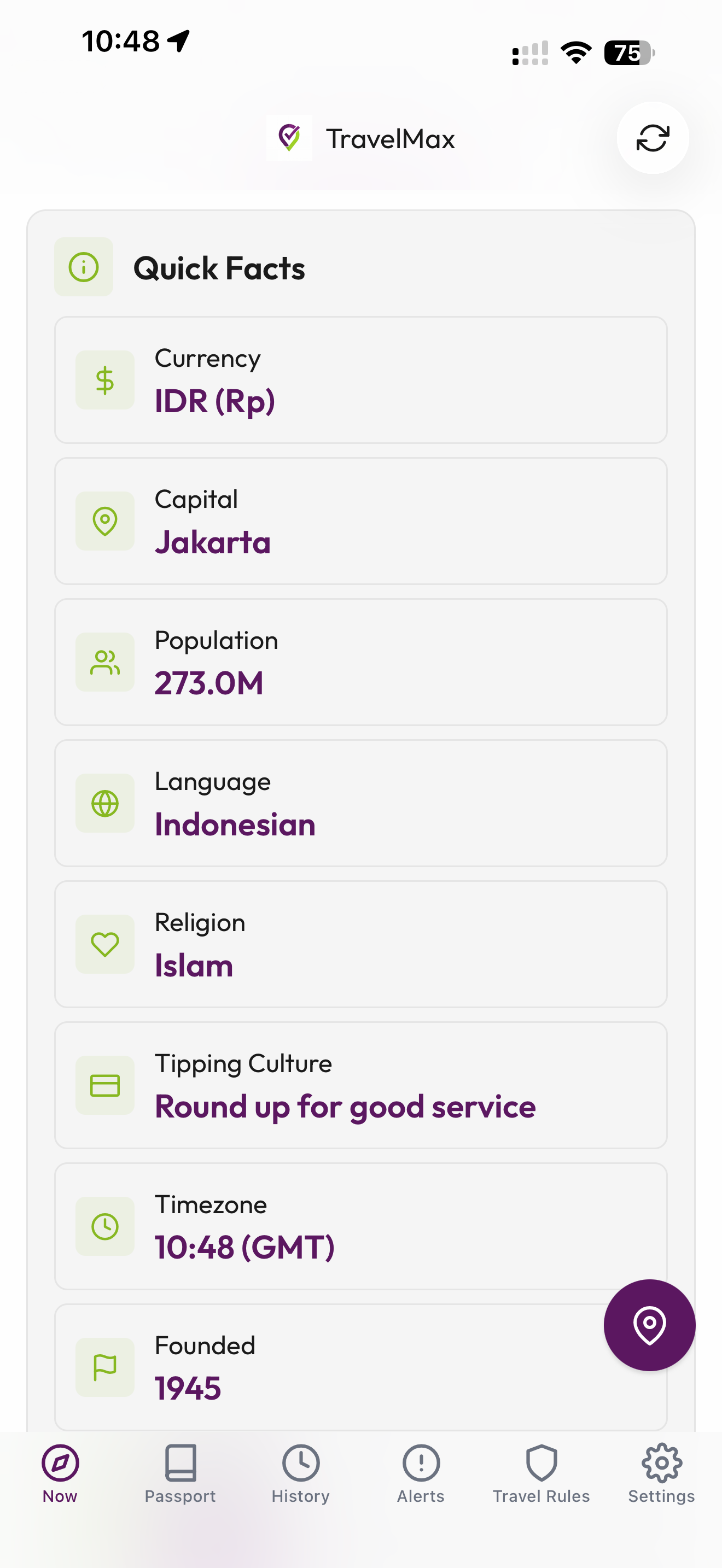The width and height of the screenshot is (722, 1568).
Task: Tap the Jakarta capital value
Action: point(212,542)
